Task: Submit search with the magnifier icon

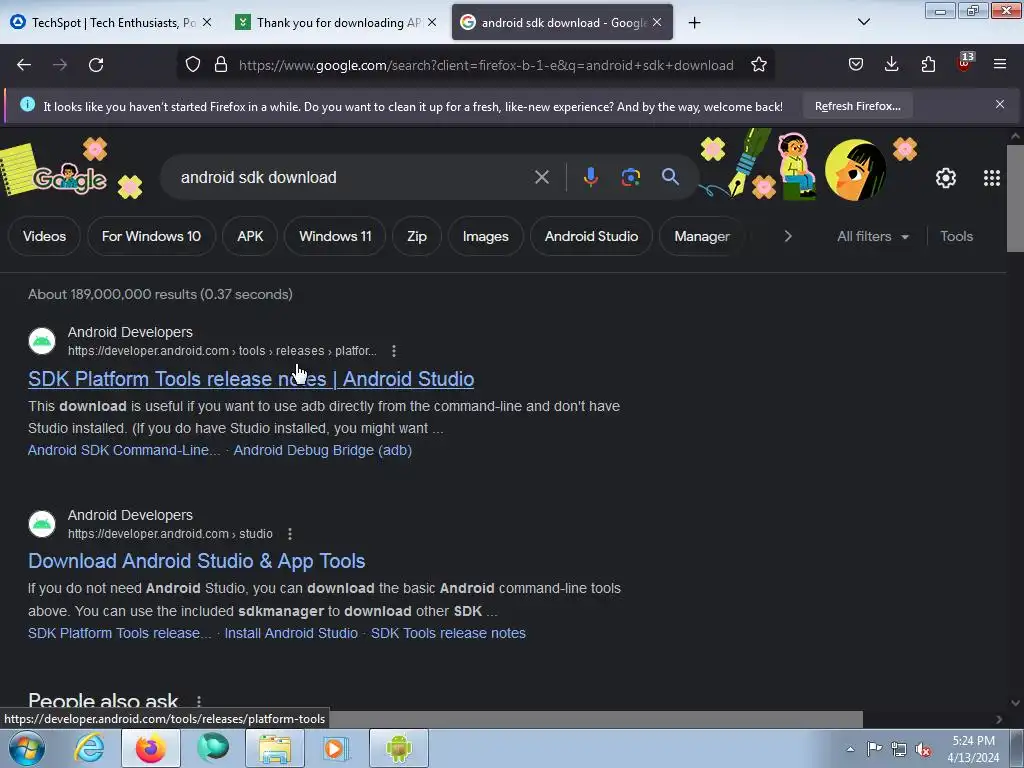Action: (x=670, y=176)
